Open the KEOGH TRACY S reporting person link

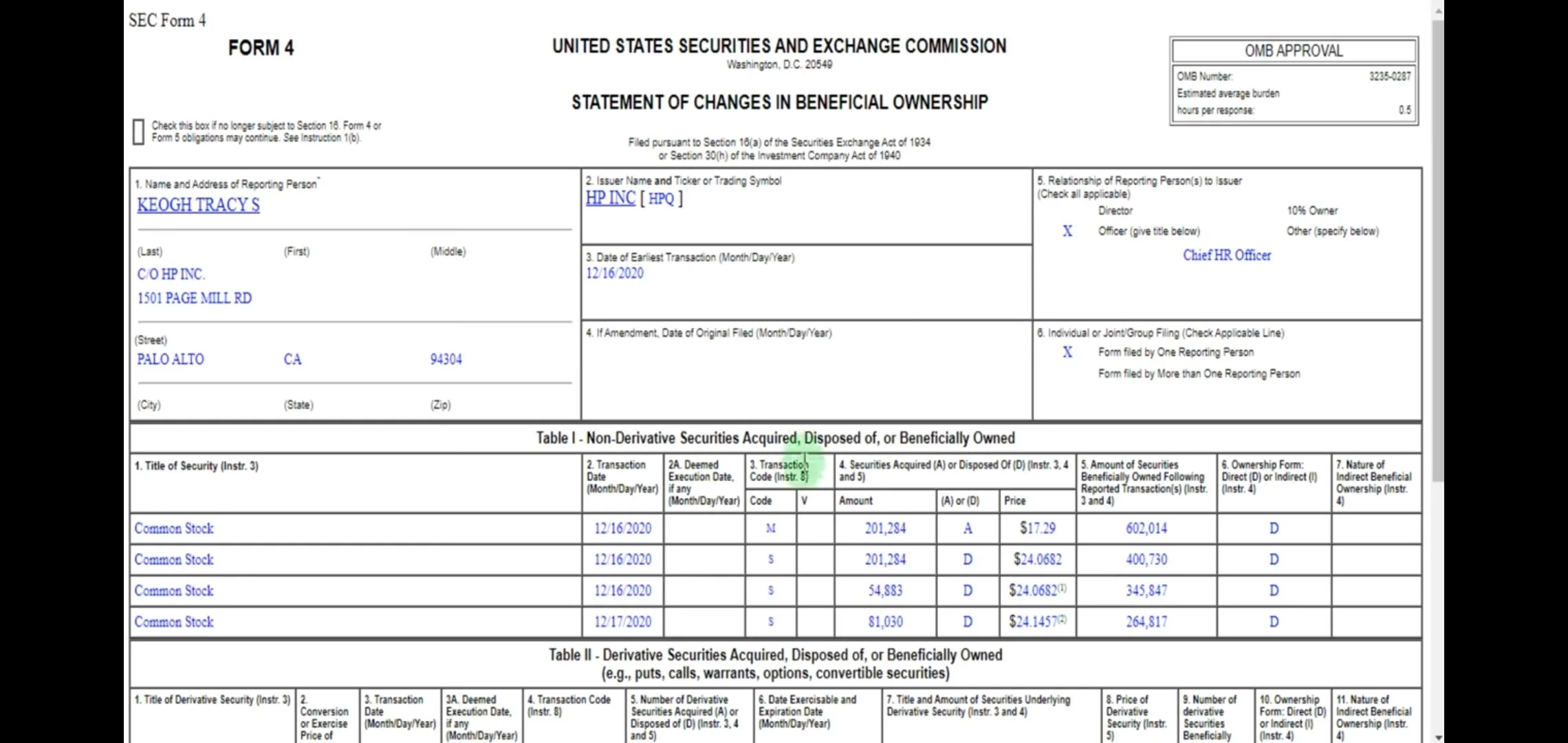(198, 205)
